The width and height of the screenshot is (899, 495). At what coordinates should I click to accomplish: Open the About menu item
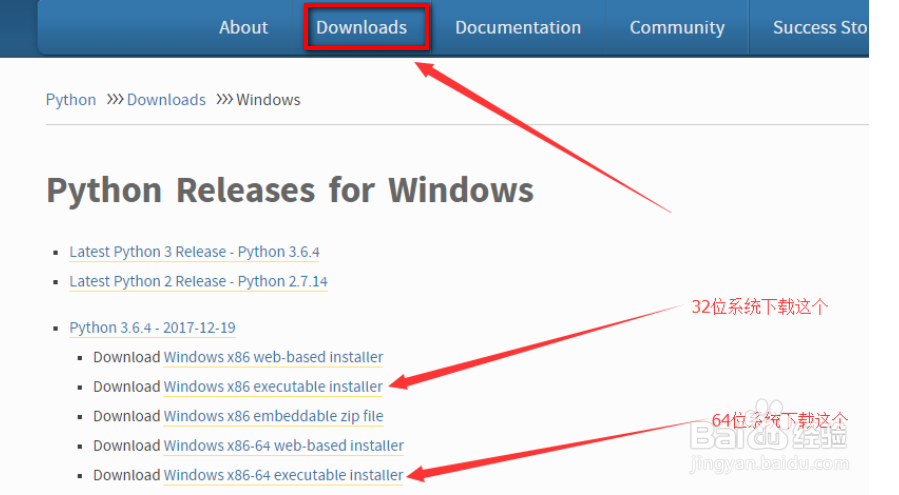tap(243, 27)
